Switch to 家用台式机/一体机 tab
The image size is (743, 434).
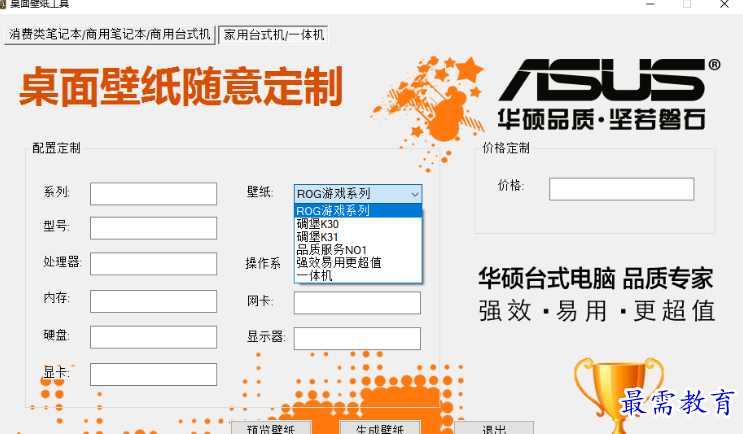(273, 35)
